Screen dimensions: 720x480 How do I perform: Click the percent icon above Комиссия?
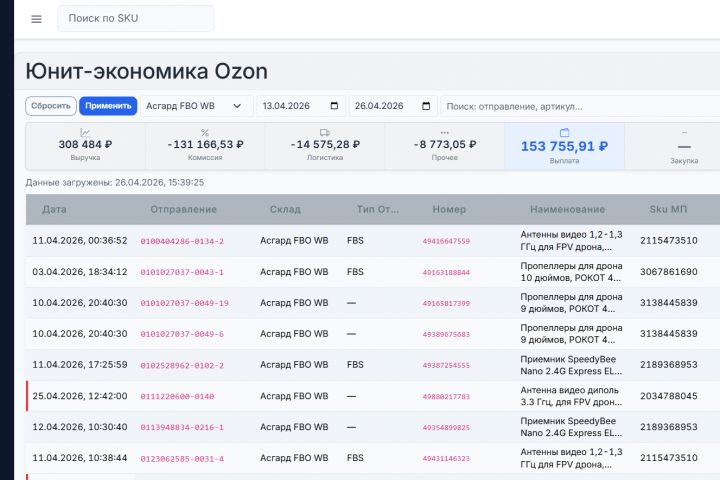[205, 132]
